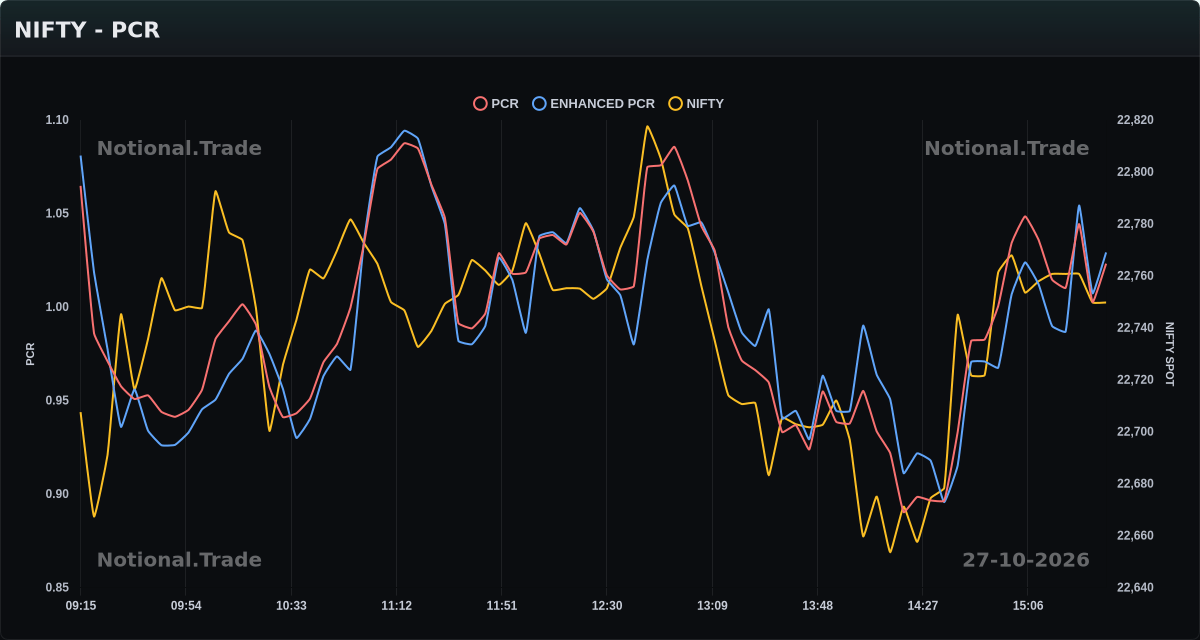Screen dimensions: 1200x640
Task: Click the 22,760 right axis value
Action: point(1135,276)
